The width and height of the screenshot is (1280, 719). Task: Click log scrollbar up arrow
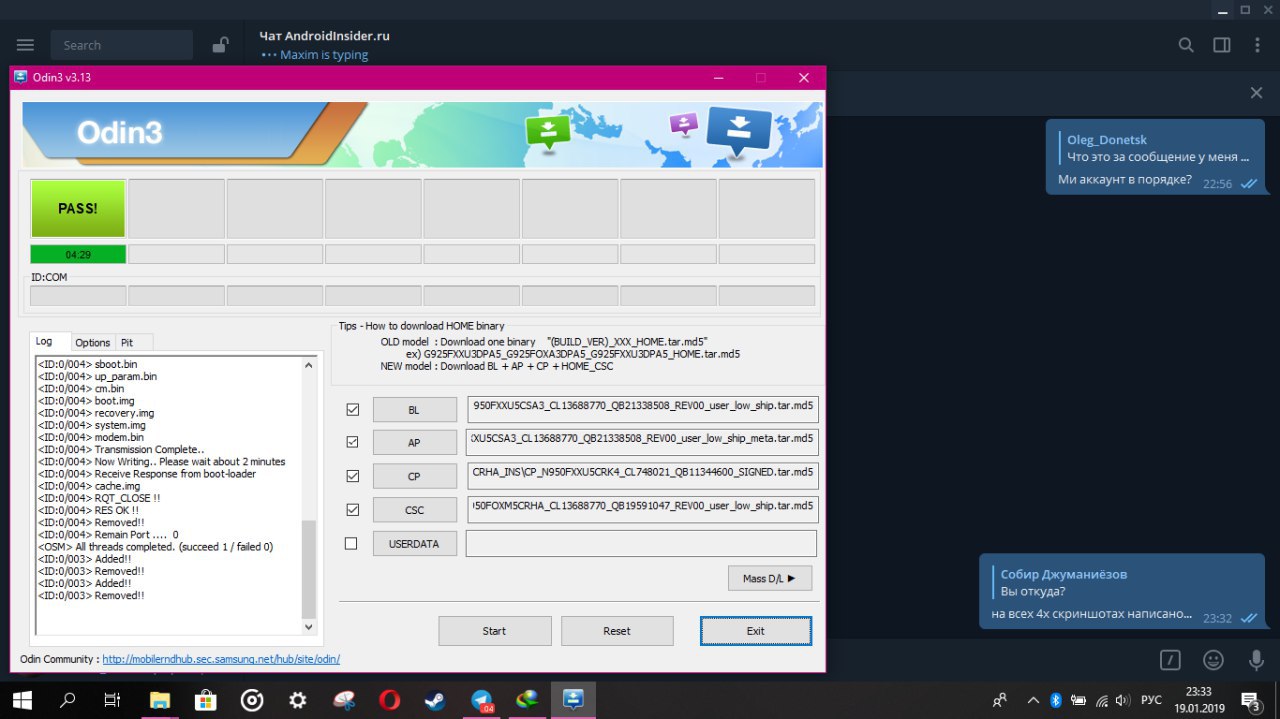309,364
